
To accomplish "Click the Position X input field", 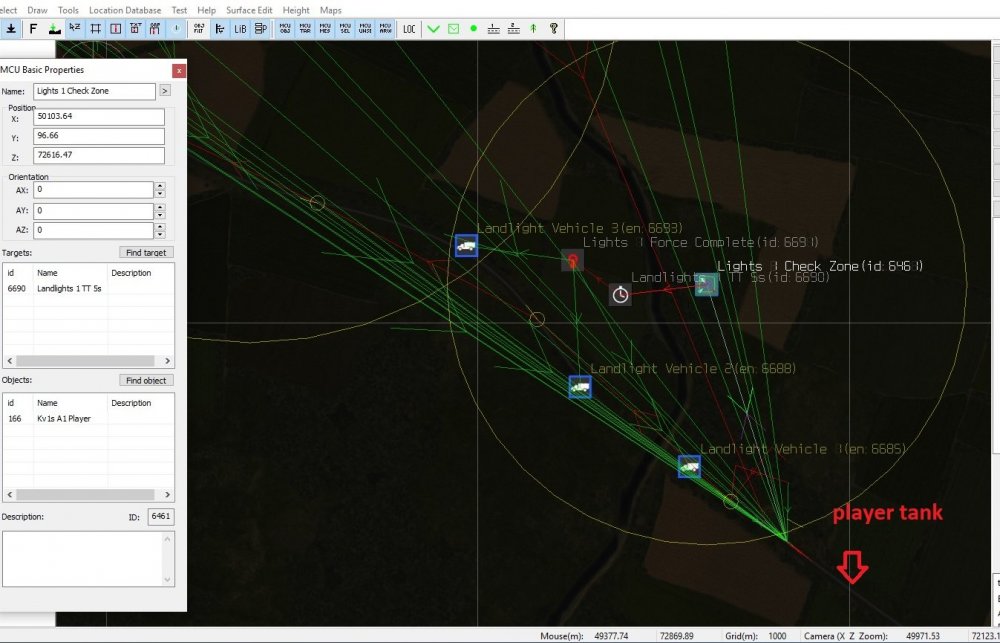I will pyautogui.click(x=99, y=117).
